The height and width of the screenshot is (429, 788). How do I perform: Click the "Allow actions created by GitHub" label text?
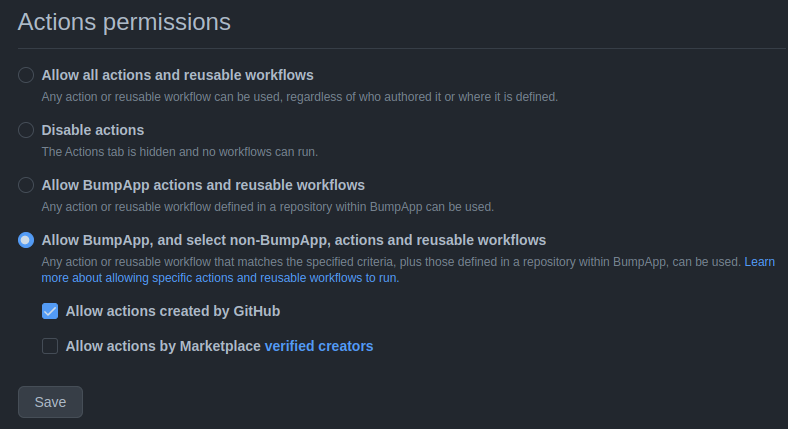pos(172,311)
